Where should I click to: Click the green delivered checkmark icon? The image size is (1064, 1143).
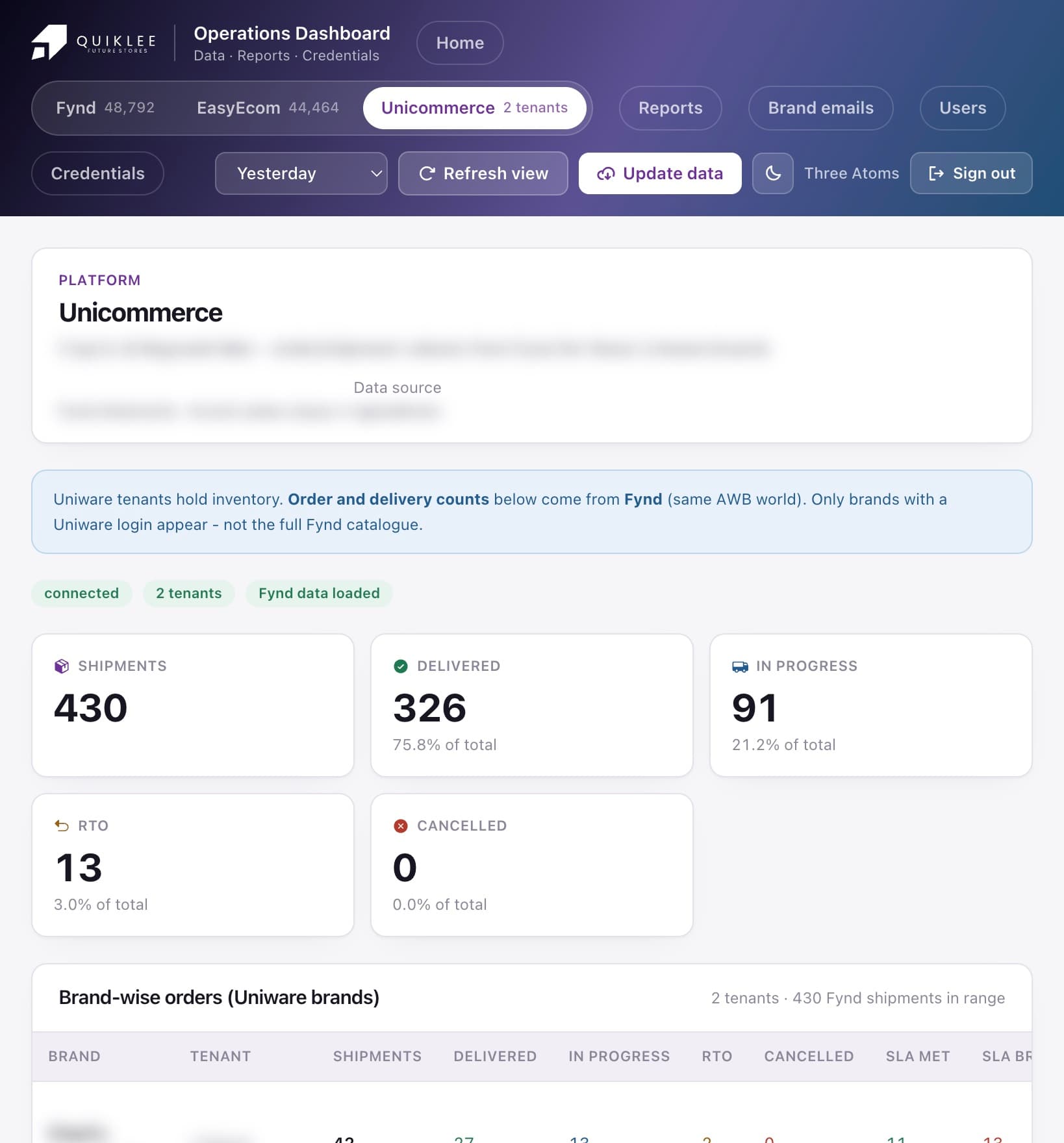pyautogui.click(x=401, y=666)
